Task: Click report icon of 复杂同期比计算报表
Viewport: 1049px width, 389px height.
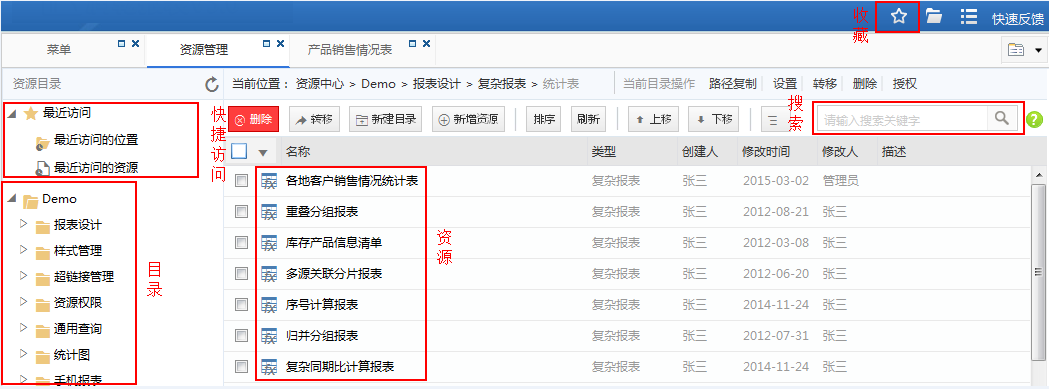Action: coord(269,366)
